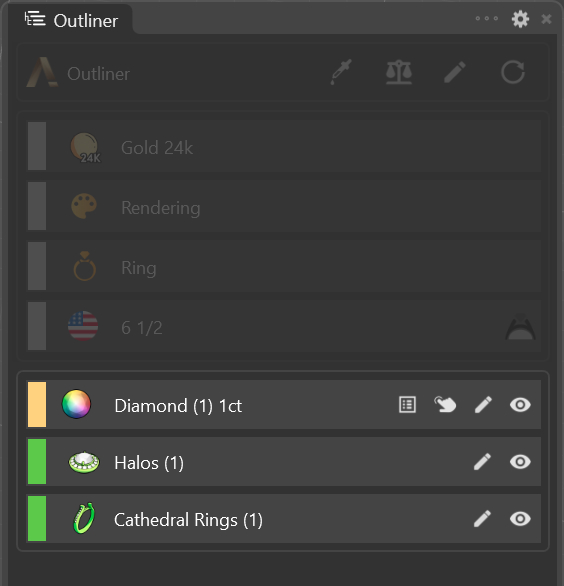Click the eyedropper icon in Outliner header
This screenshot has width=564, height=586.
click(341, 72)
